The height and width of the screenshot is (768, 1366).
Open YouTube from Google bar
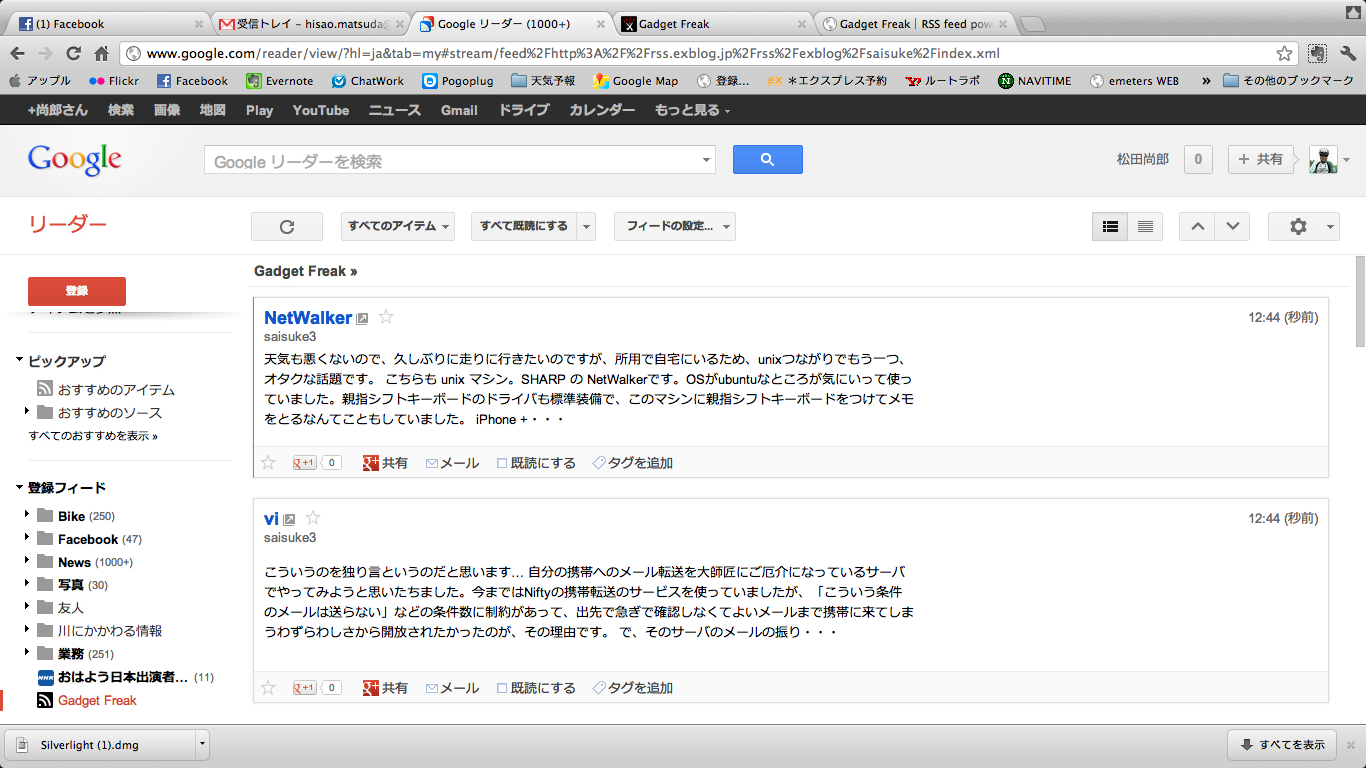tap(321, 110)
